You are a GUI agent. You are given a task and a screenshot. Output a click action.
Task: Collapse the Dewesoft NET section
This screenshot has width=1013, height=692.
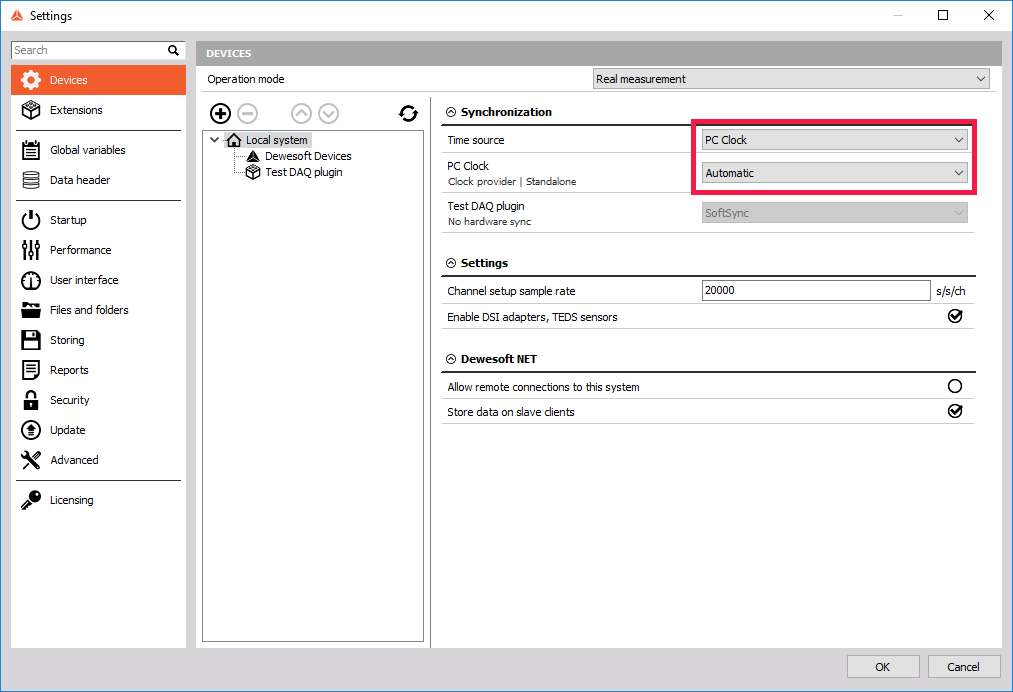tap(451, 359)
